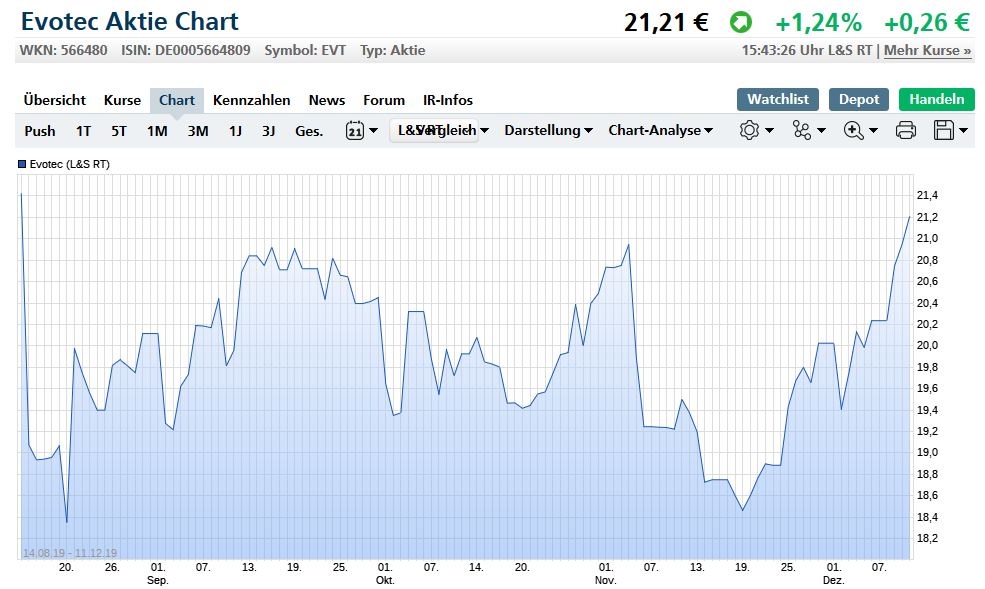Viewport: 985px width, 589px height.
Task: Expand the settings gear dropdown arrow
Action: point(769,131)
